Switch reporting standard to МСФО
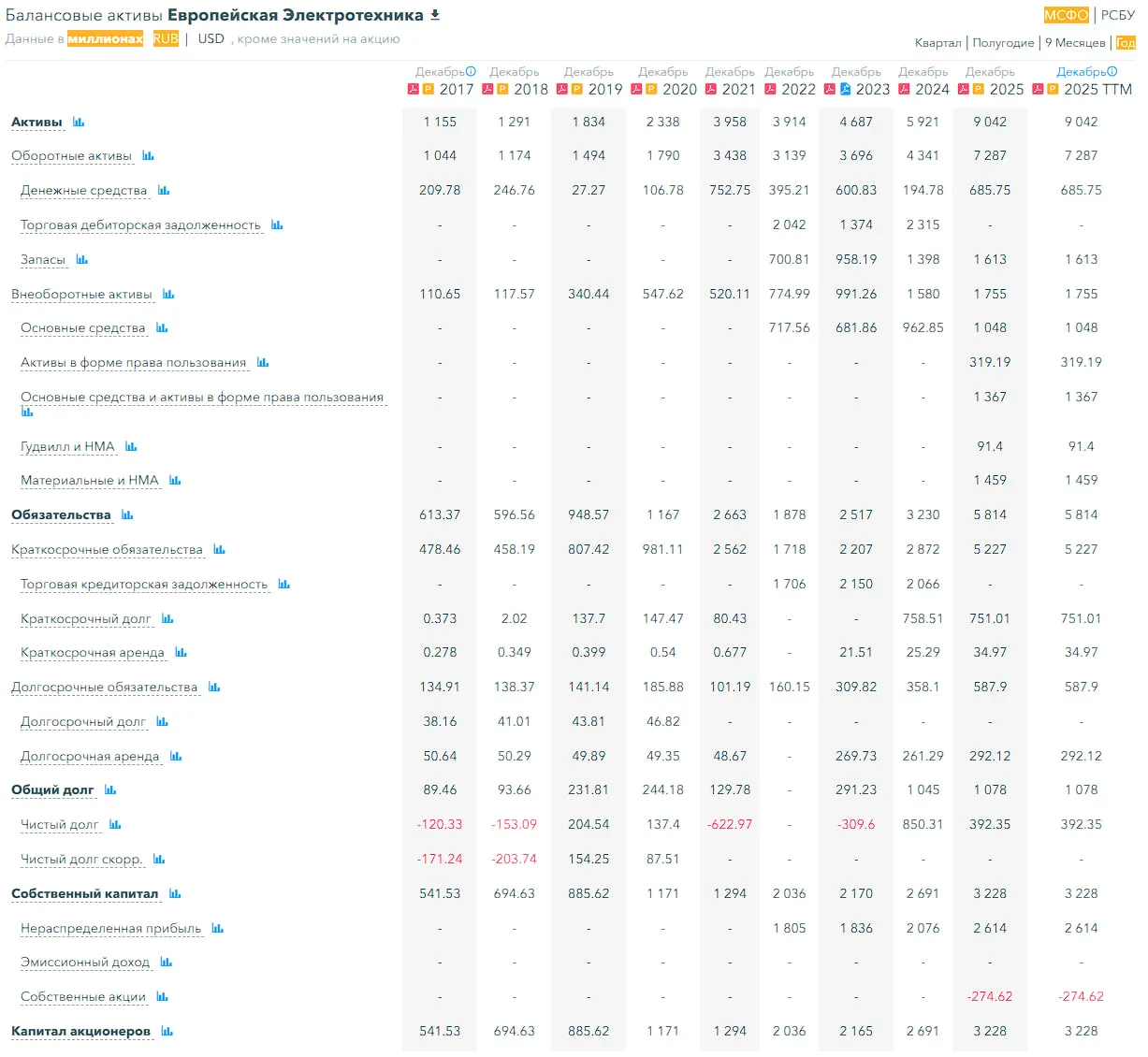 point(1067,15)
